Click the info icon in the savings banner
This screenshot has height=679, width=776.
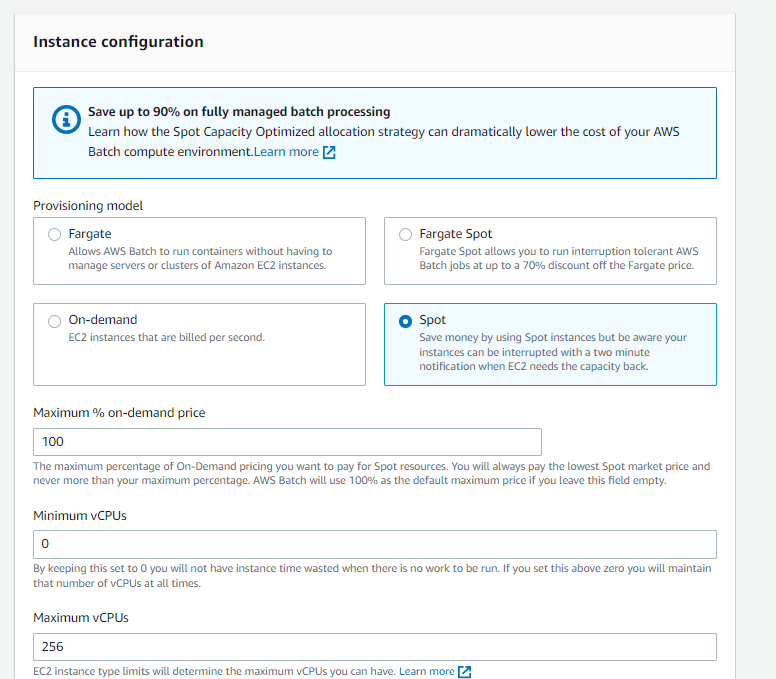click(x=66, y=119)
